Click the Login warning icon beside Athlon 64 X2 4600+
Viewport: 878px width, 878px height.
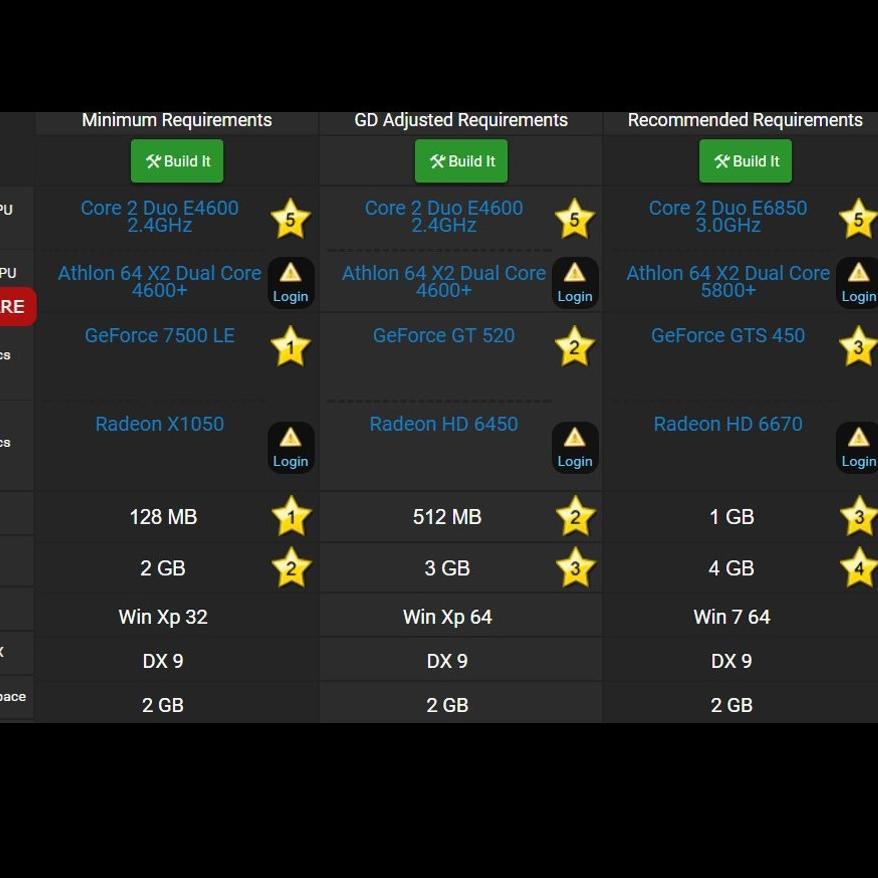(291, 282)
